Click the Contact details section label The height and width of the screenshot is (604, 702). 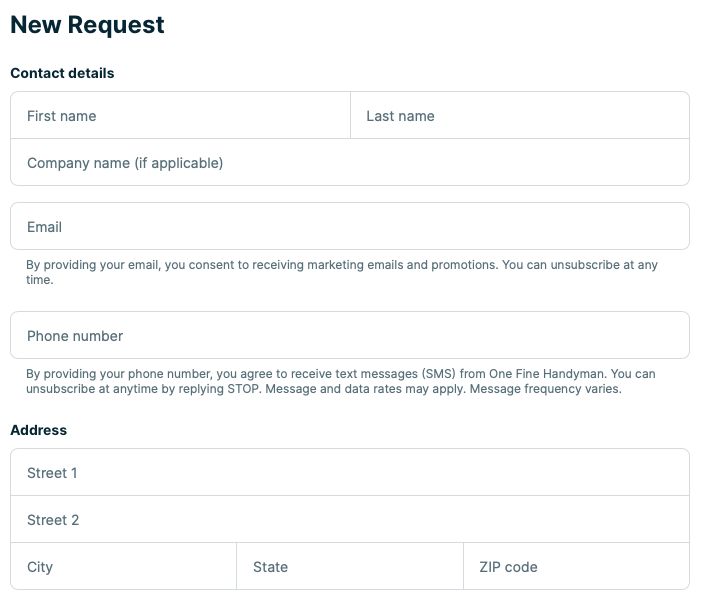[62, 73]
